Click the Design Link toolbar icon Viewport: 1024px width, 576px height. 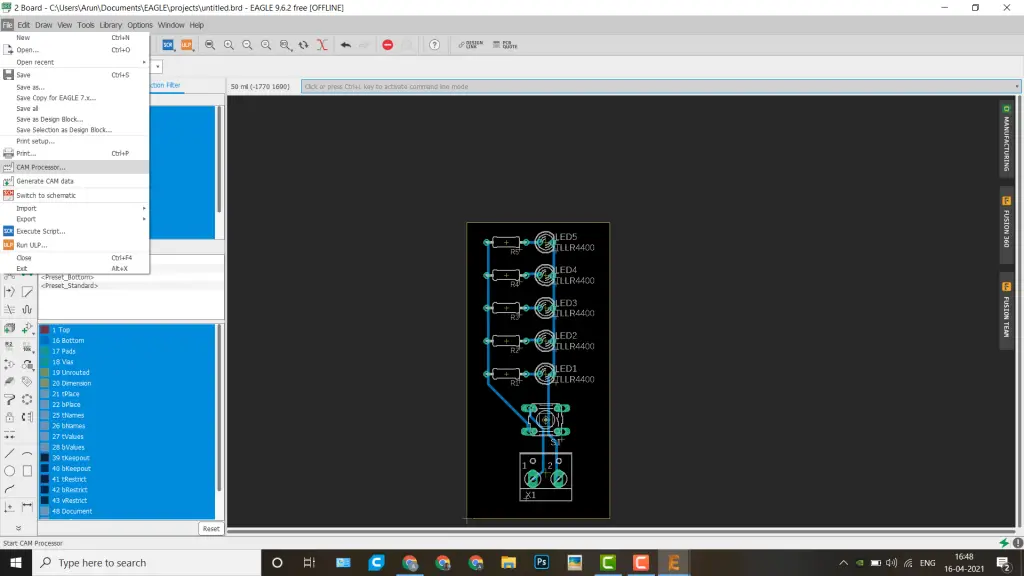click(x=470, y=45)
